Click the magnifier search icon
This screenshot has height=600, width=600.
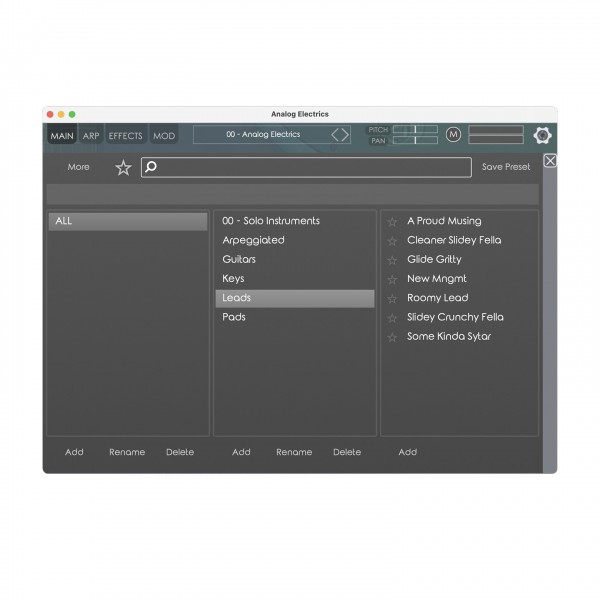click(151, 167)
